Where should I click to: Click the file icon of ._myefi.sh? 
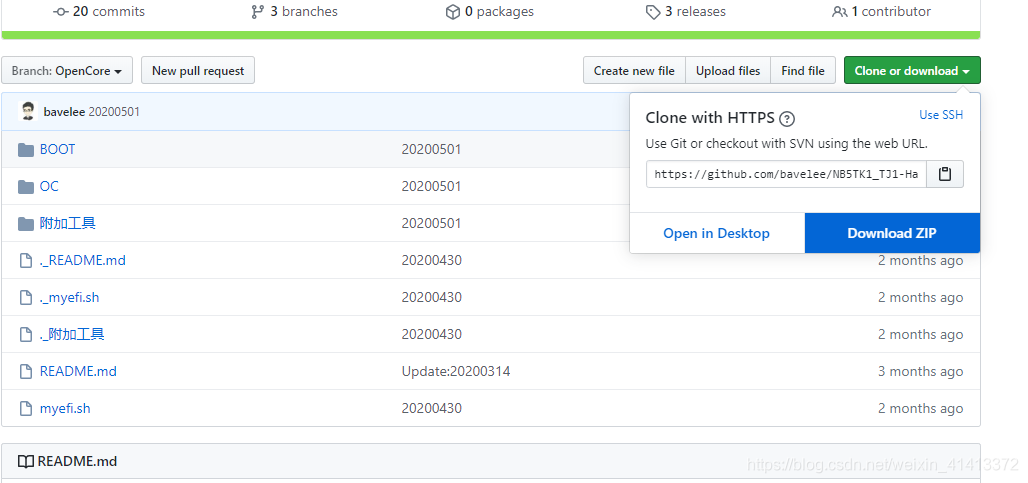(x=26, y=298)
